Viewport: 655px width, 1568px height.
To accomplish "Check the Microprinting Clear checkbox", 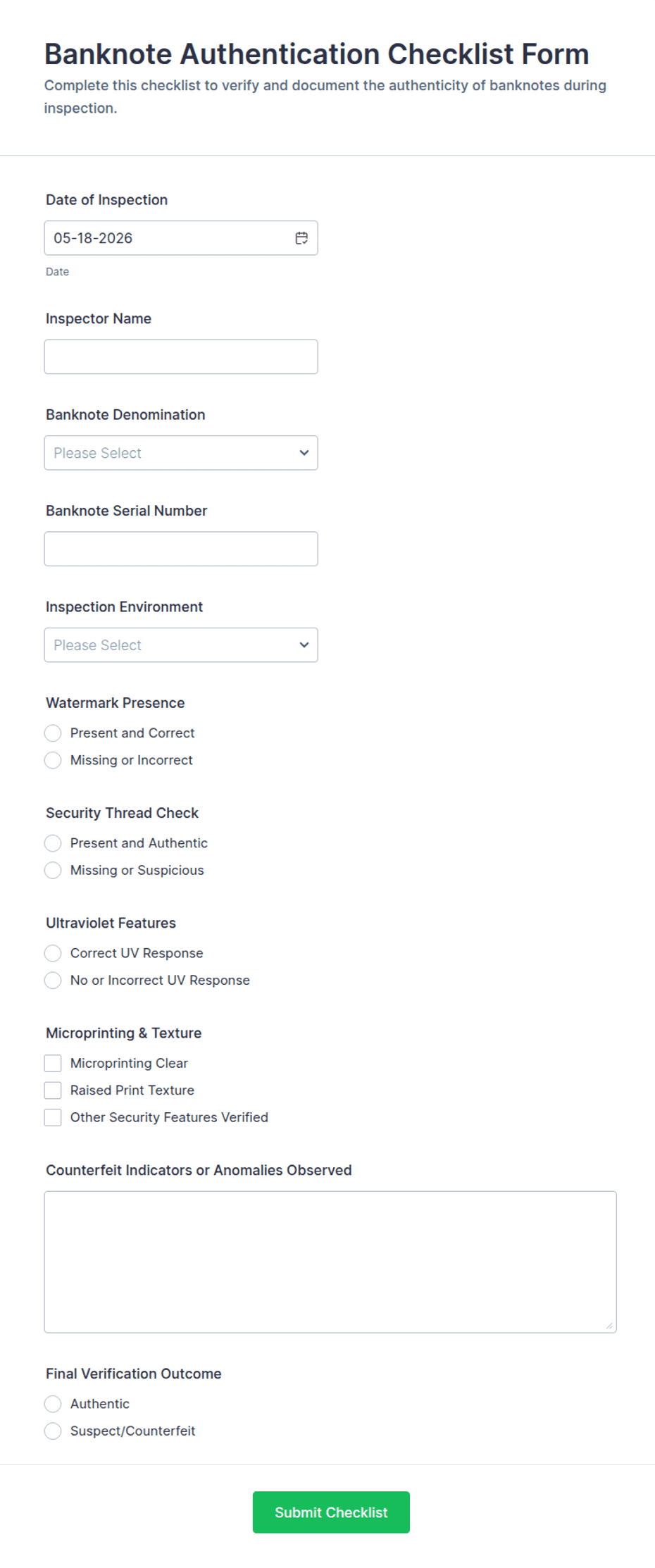I will [x=53, y=1063].
